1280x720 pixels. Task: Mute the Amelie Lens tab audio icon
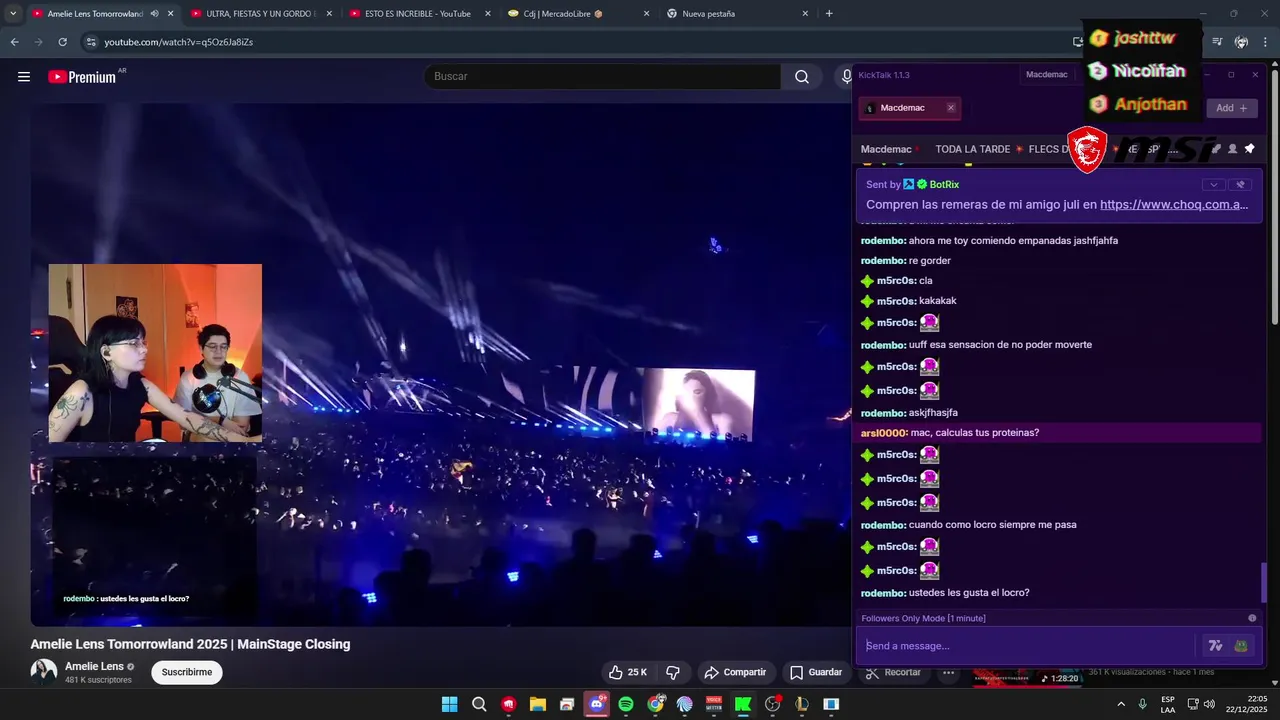pyautogui.click(x=154, y=14)
